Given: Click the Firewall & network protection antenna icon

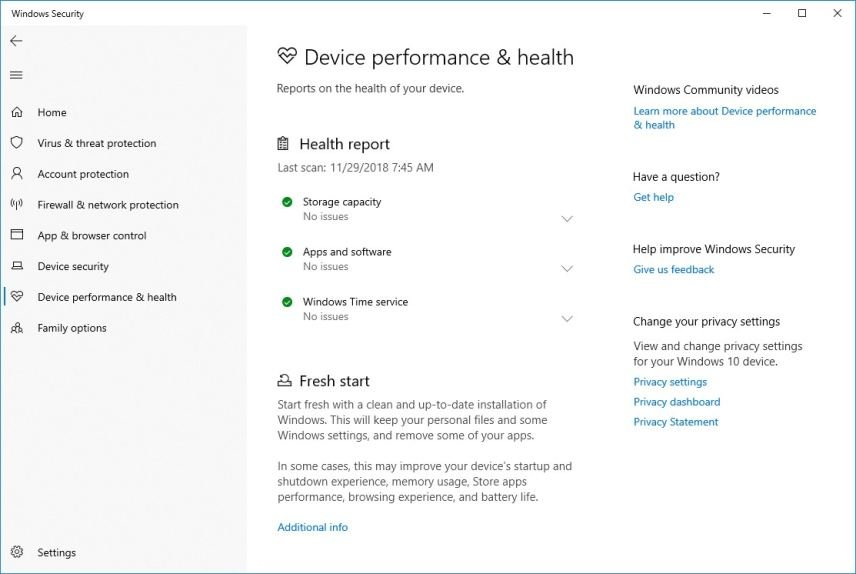Looking at the screenshot, I should click(17, 205).
